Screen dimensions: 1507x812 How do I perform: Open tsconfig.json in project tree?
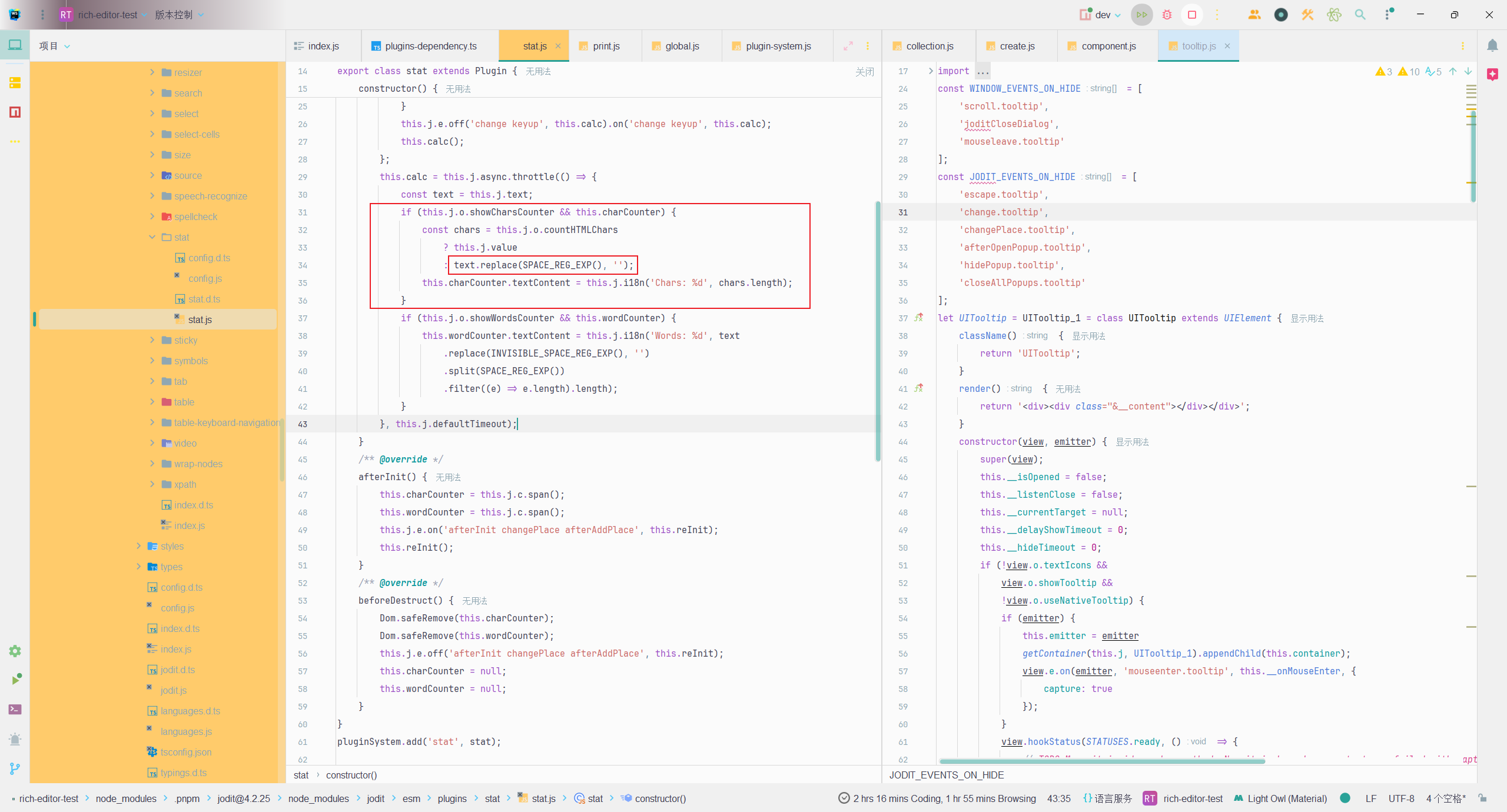click(x=185, y=752)
